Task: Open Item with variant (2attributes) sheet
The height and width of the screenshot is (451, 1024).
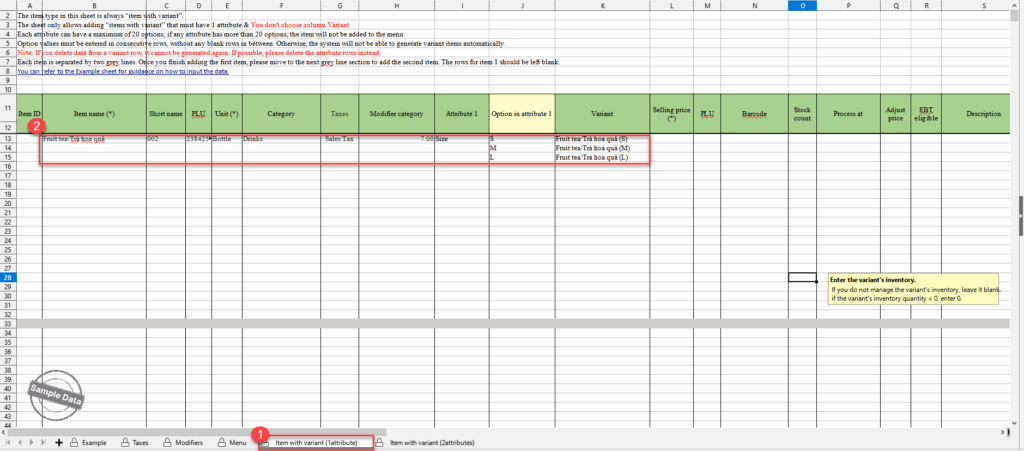Action: coord(431,442)
